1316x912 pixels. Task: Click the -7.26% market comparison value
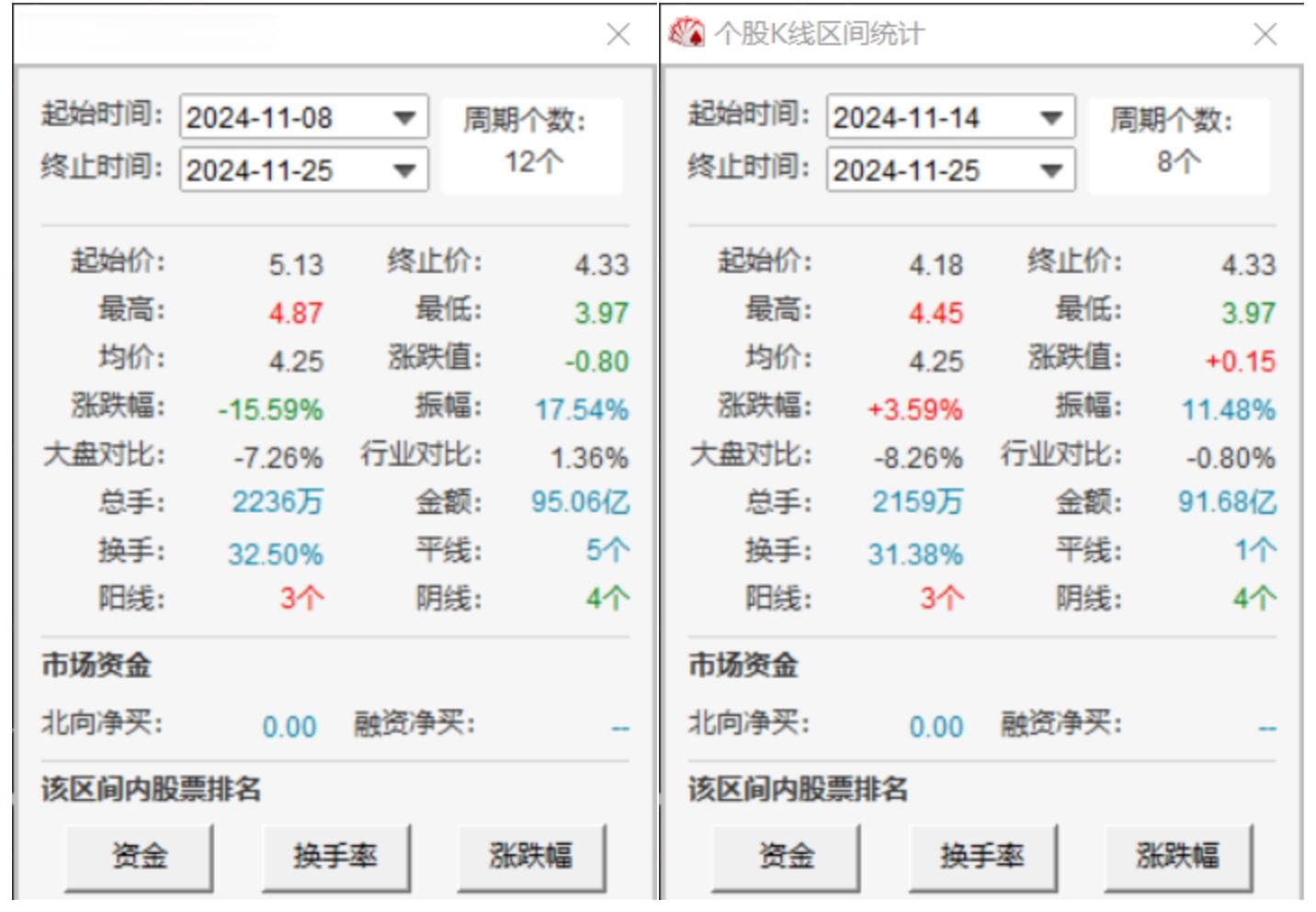[x=278, y=458]
